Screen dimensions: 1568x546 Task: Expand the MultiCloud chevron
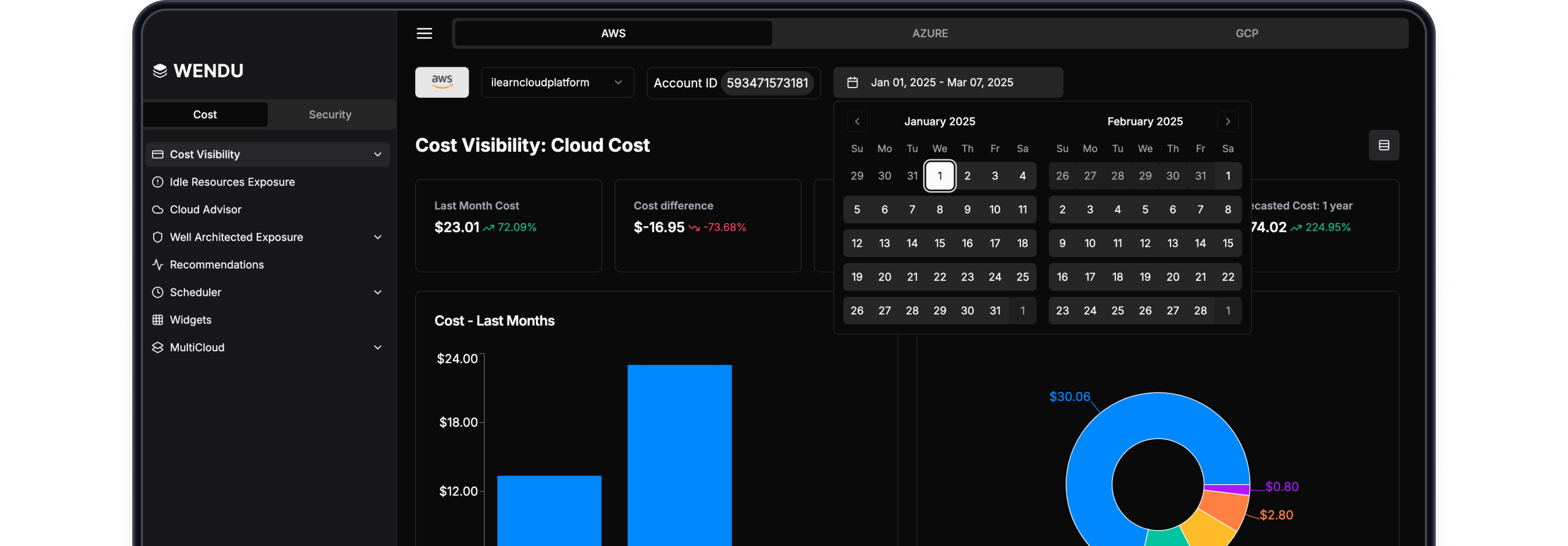tap(378, 347)
